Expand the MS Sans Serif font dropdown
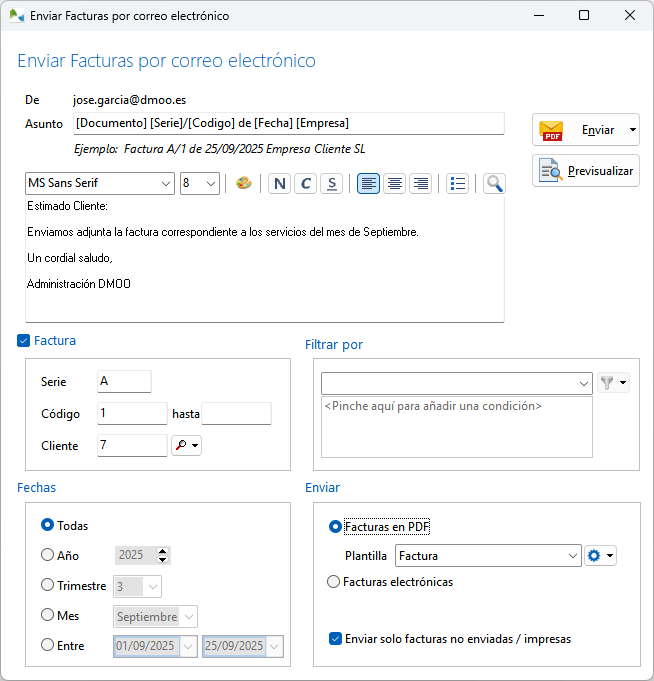 coord(166,184)
